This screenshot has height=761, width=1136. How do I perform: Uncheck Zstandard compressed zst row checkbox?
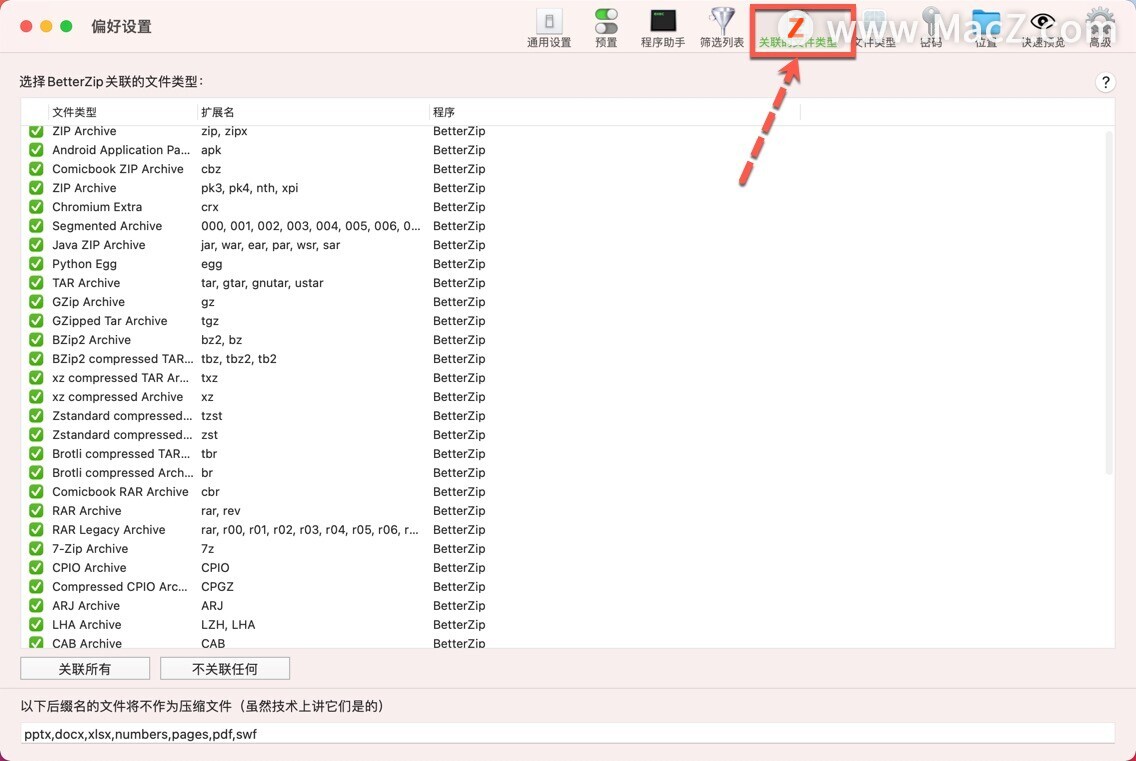point(36,435)
